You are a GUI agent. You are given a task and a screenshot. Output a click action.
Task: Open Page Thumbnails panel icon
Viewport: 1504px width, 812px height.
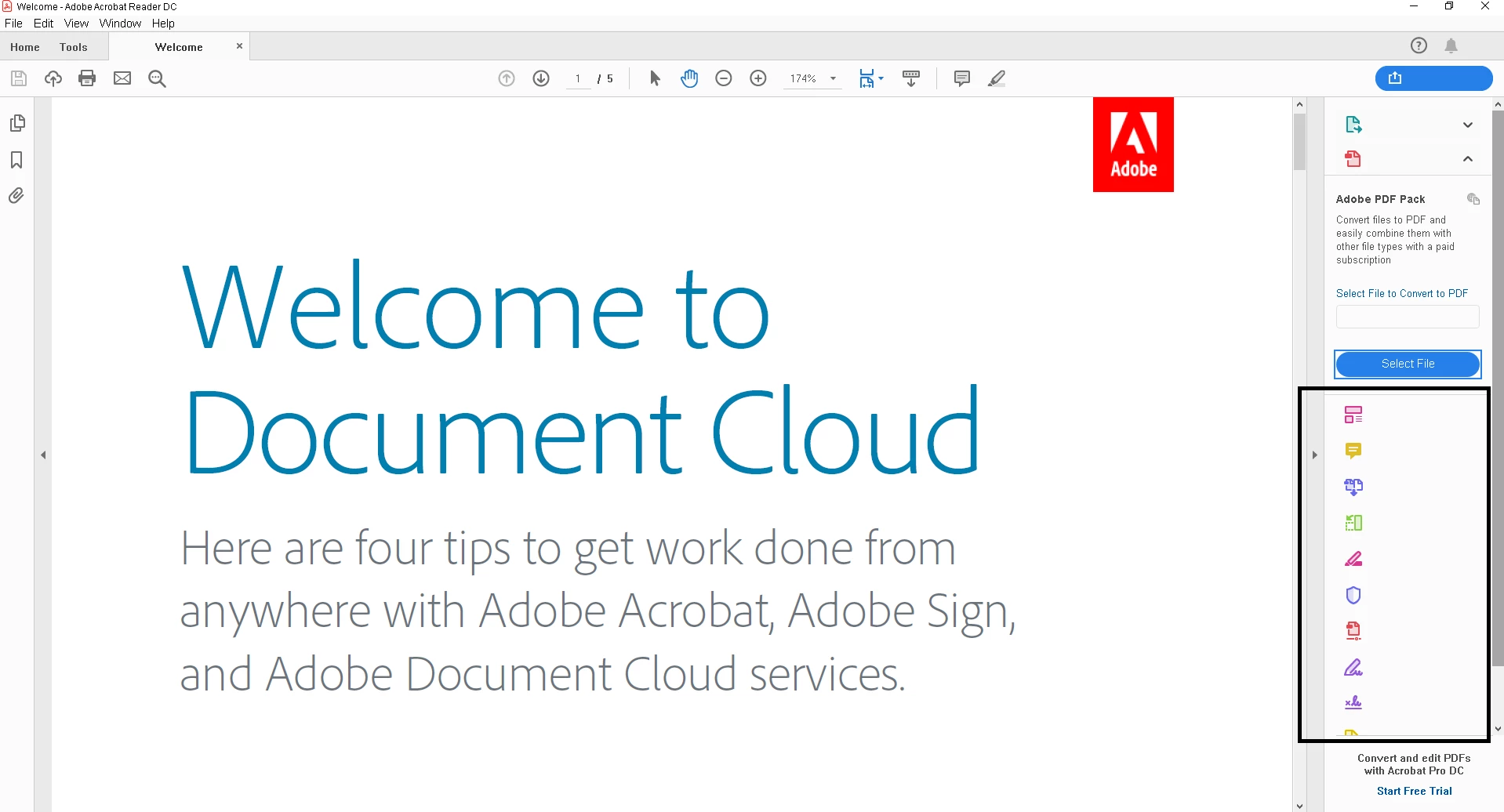pyautogui.click(x=17, y=123)
